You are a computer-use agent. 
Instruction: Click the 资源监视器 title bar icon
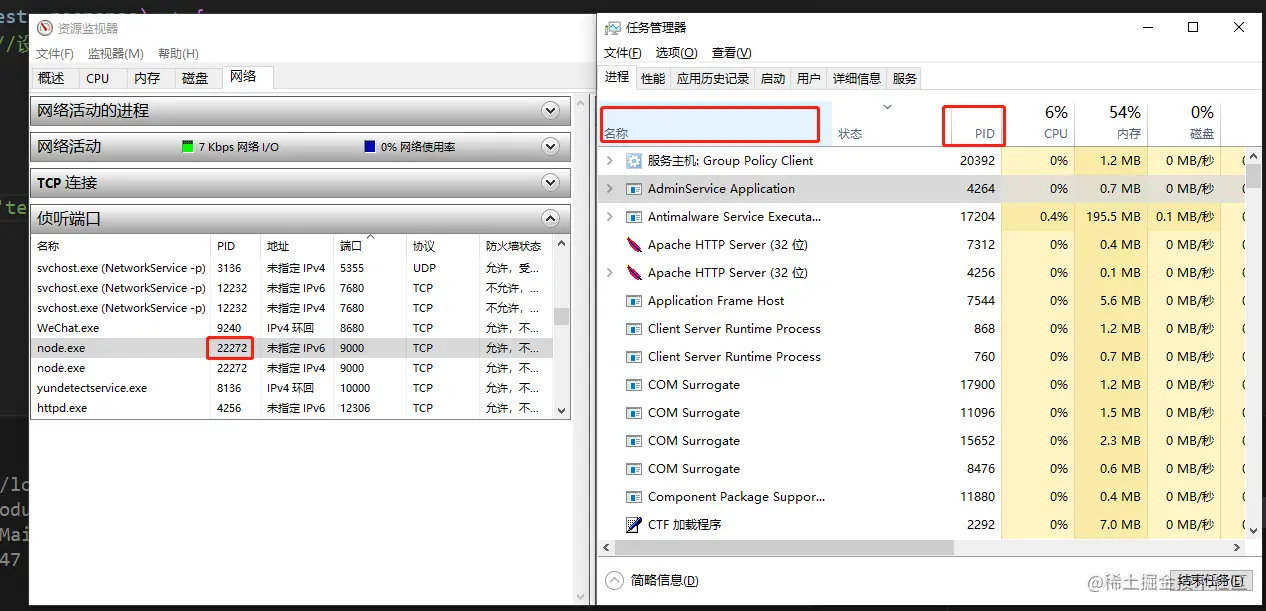pyautogui.click(x=44, y=29)
